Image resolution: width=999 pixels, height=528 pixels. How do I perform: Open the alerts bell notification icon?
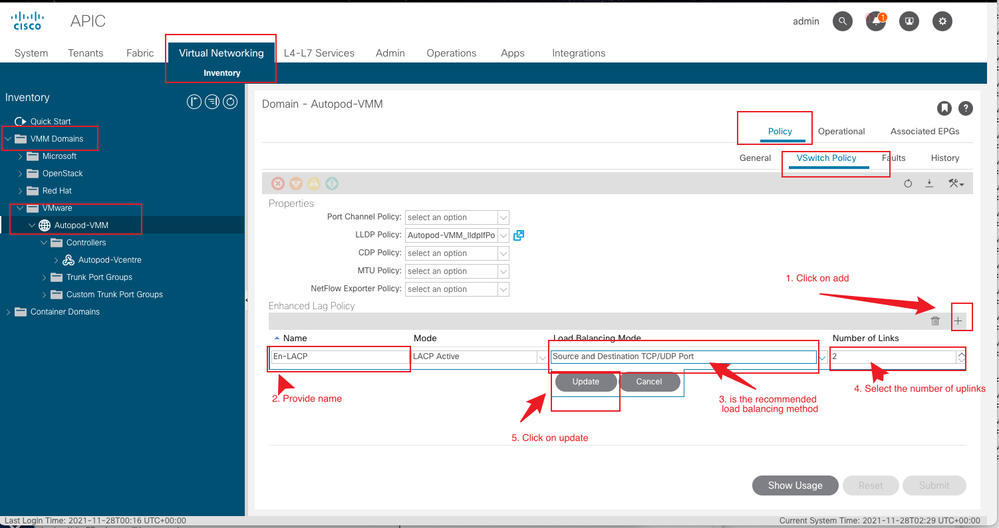coord(875,21)
